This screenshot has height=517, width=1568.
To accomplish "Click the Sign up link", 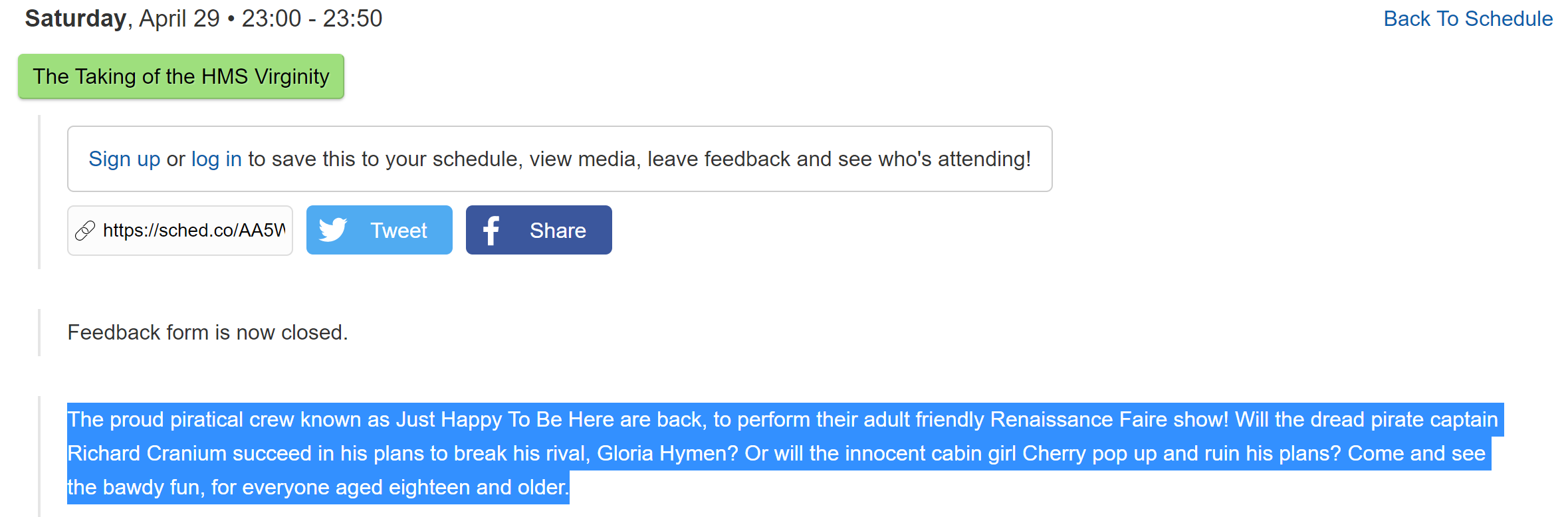I will [124, 159].
